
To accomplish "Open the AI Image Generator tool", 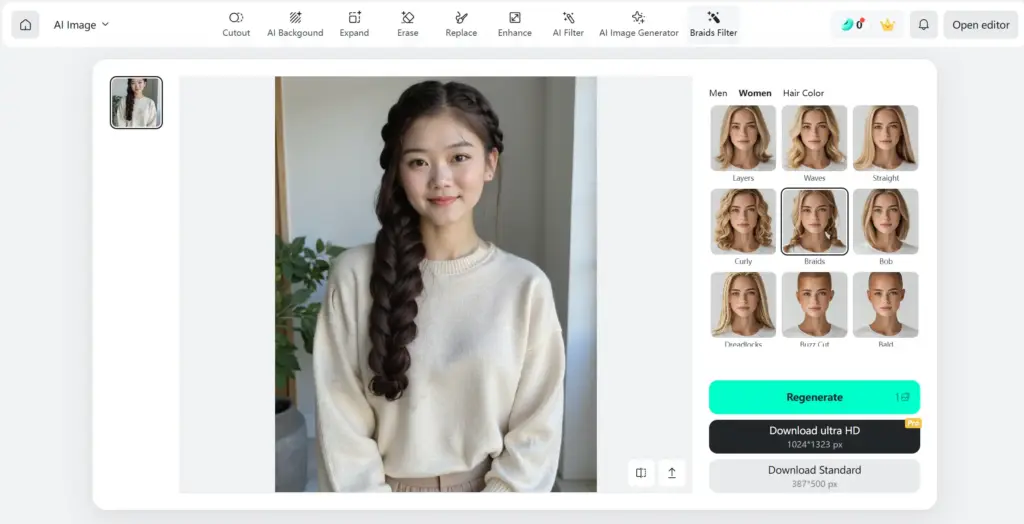I will tap(639, 25).
